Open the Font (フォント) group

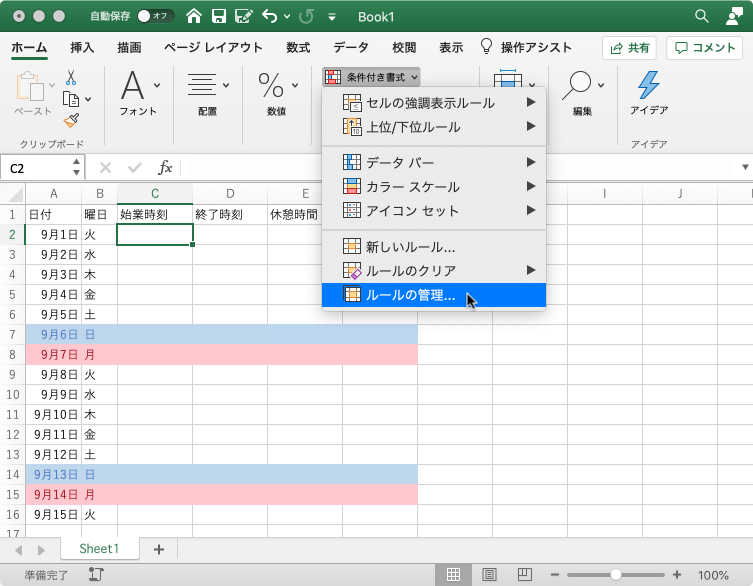[139, 94]
